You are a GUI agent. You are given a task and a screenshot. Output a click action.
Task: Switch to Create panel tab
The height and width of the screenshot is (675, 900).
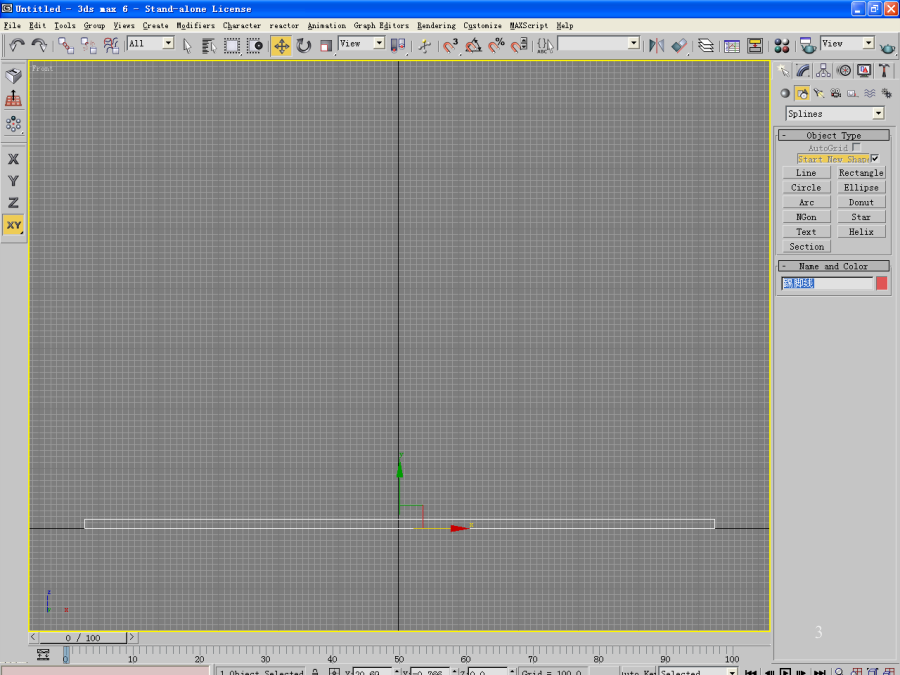783,71
